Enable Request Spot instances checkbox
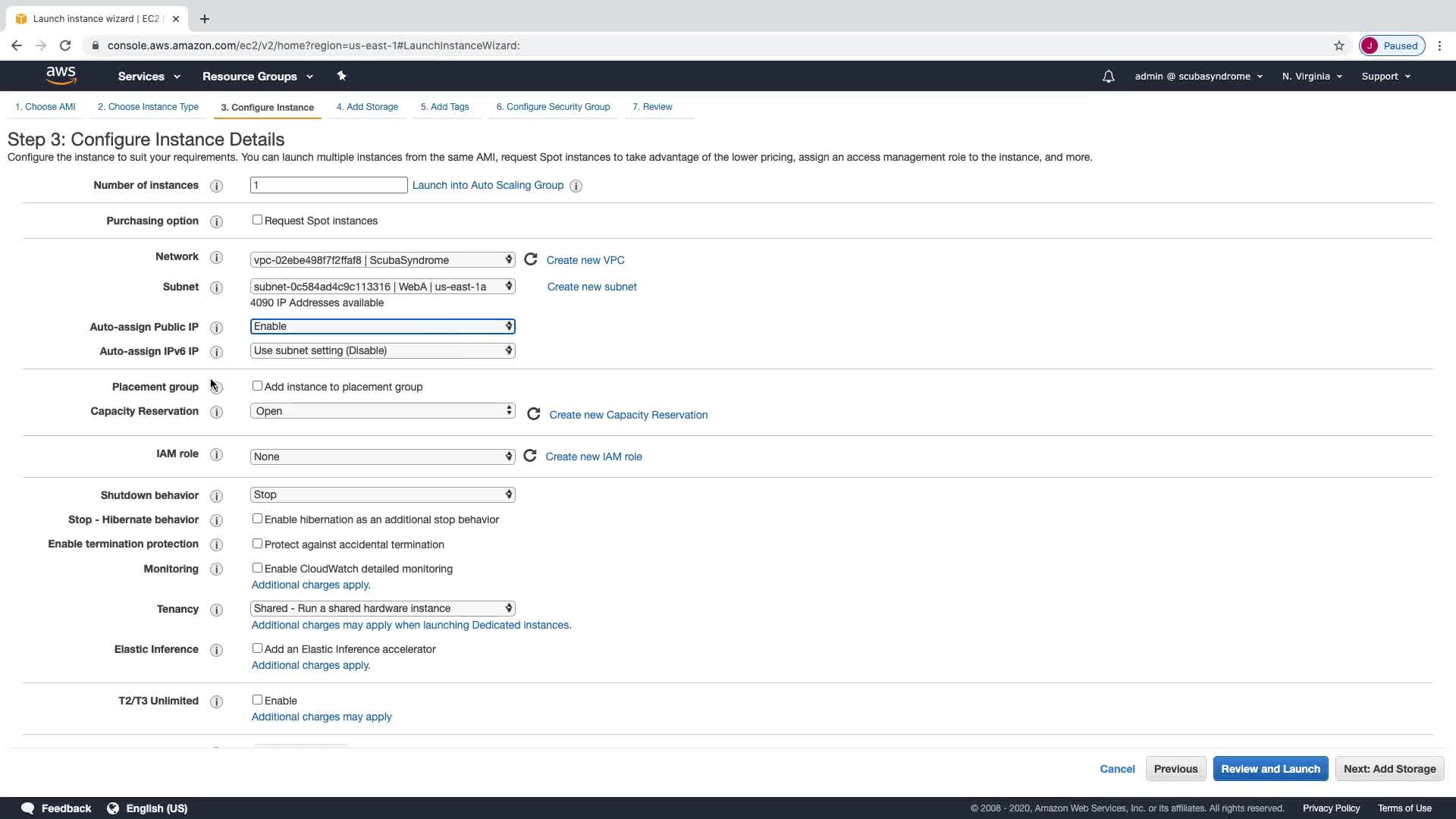 coord(257,220)
